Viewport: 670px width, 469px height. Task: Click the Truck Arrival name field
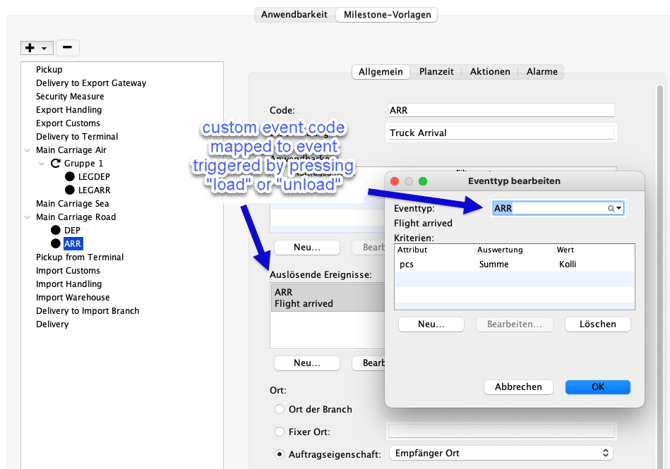tap(501, 133)
